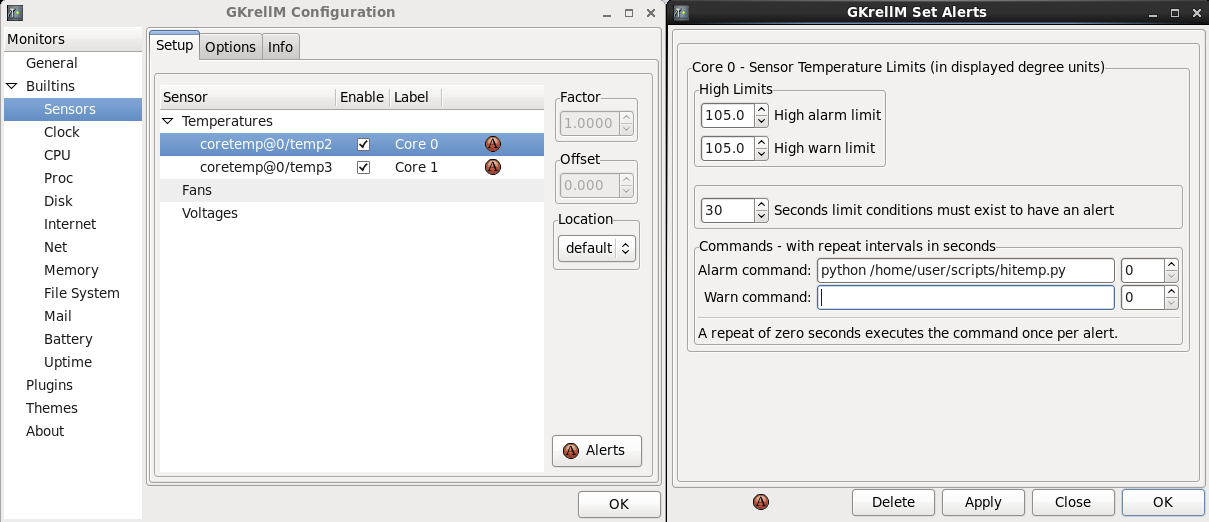Select About in Monitors tree
This screenshot has width=1209, height=522.
coord(45,431)
